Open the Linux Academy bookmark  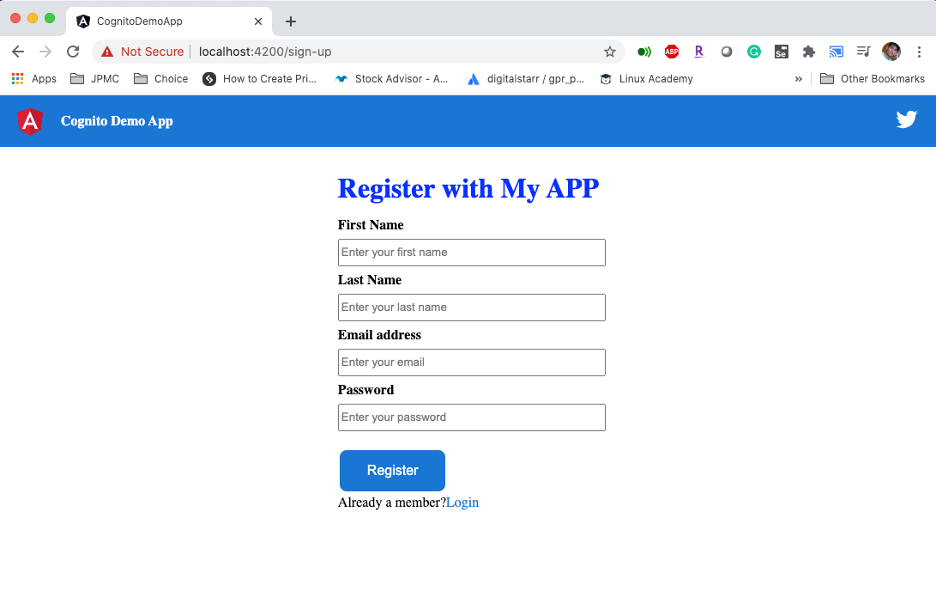[646, 78]
